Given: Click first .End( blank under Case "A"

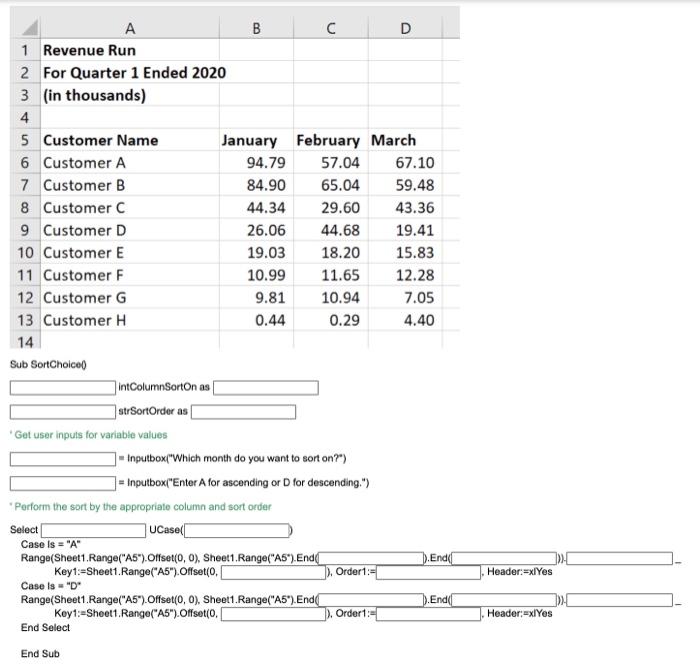Looking at the screenshot, I should click(371, 559).
